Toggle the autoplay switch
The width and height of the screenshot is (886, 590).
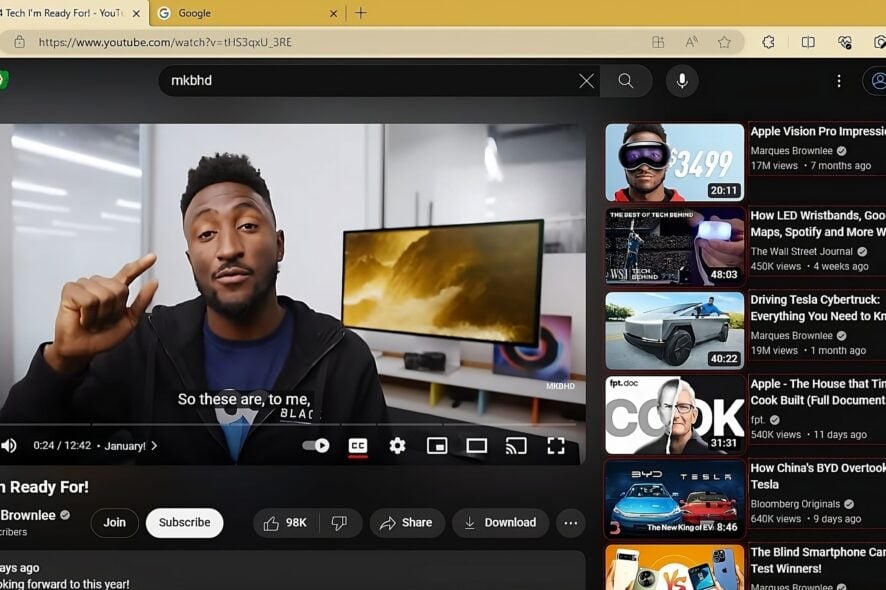pos(316,446)
